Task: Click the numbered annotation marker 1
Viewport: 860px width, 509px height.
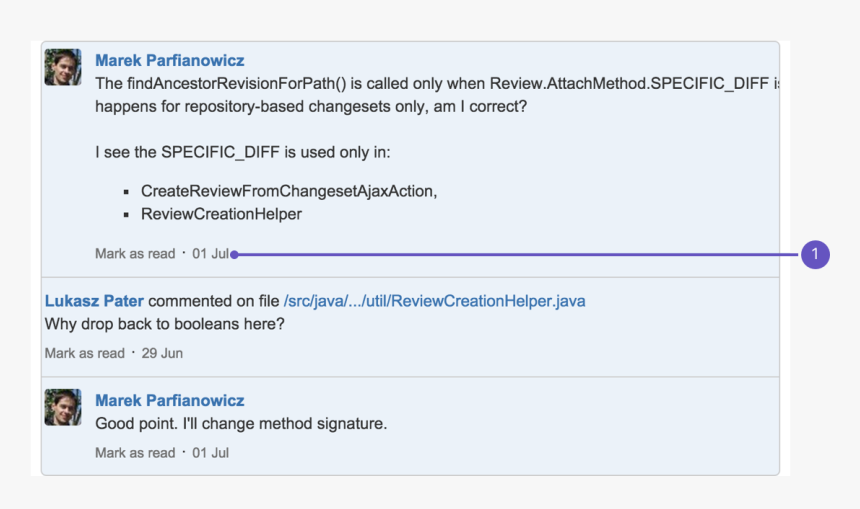Action: coord(815,255)
